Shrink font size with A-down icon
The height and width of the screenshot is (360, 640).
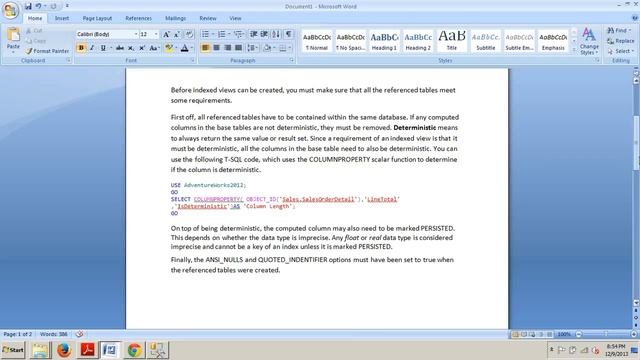point(177,34)
